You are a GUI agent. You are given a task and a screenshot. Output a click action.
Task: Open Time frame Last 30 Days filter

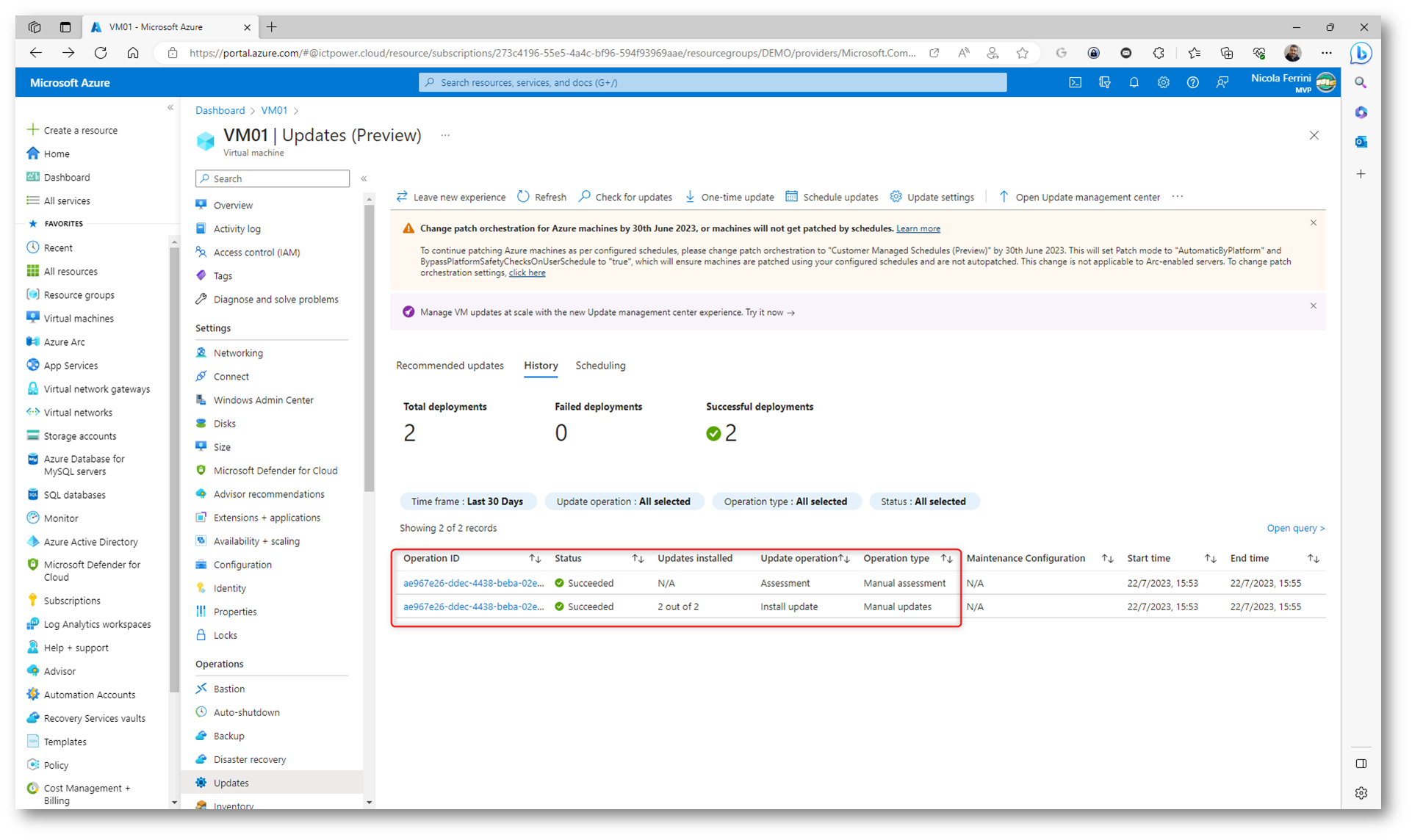pos(467,502)
